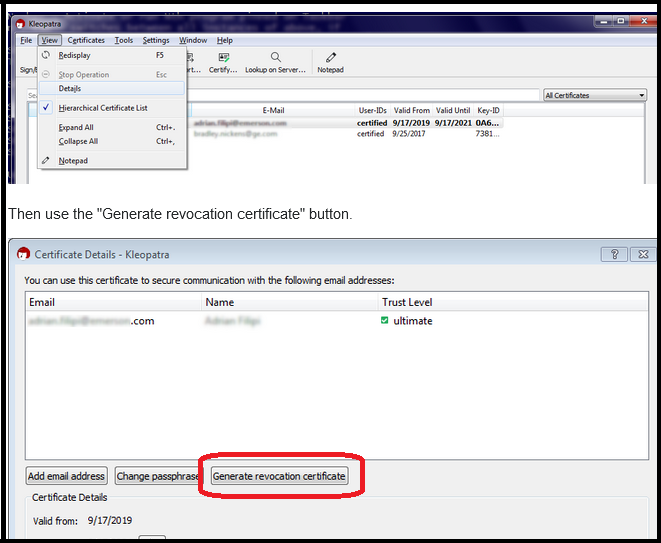The image size is (661, 543).
Task: Click the Valid Until column header
Action: (x=453, y=110)
